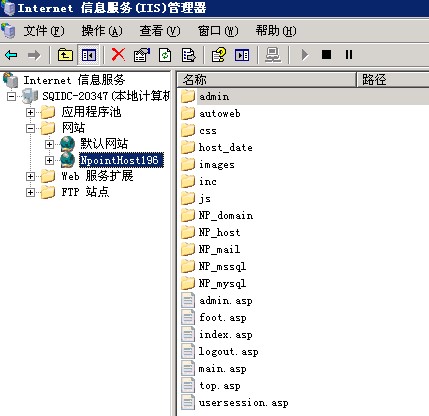Open the 查看(V) menu
Screen dimensions: 429x416
(x=160, y=31)
